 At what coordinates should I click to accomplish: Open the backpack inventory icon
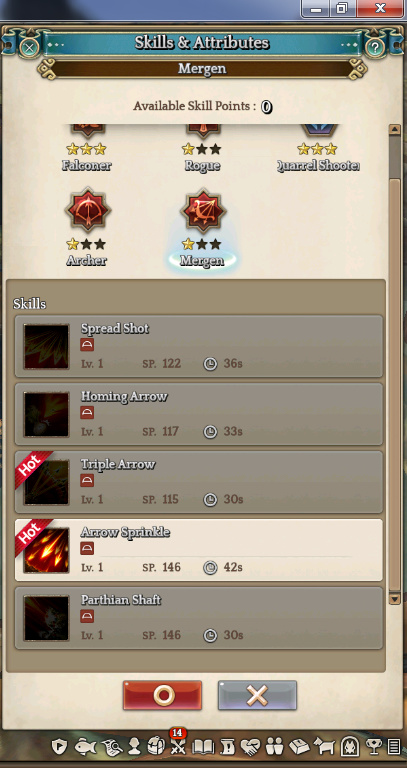tap(154, 746)
